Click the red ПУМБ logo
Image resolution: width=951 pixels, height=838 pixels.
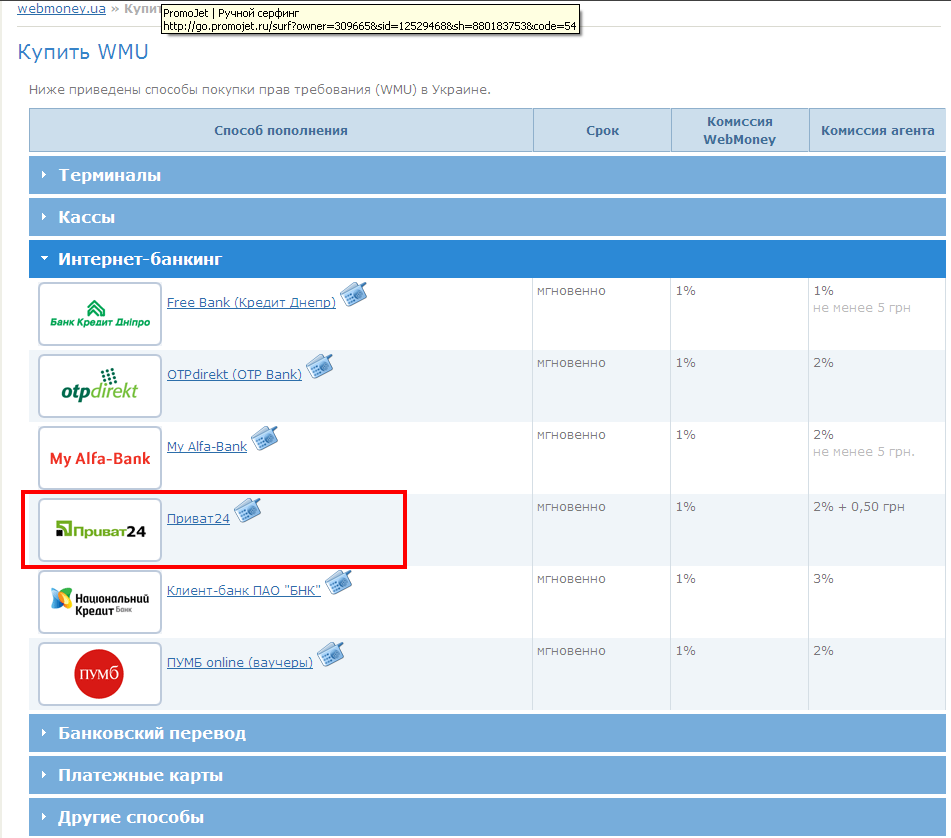[x=100, y=674]
